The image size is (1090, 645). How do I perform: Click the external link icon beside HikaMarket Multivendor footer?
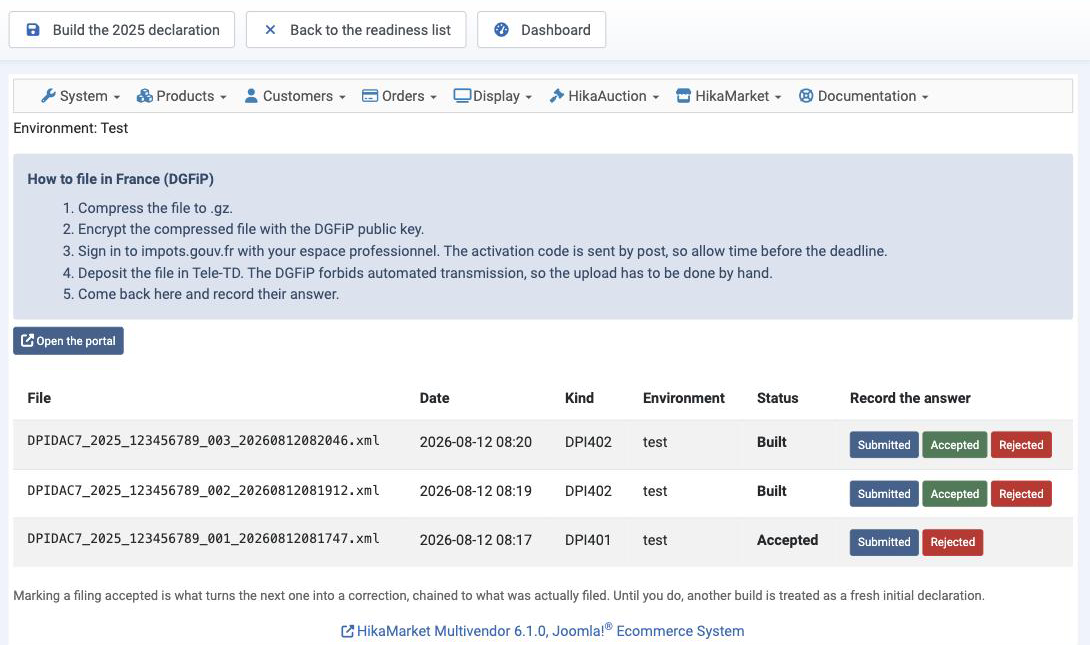pyautogui.click(x=347, y=631)
